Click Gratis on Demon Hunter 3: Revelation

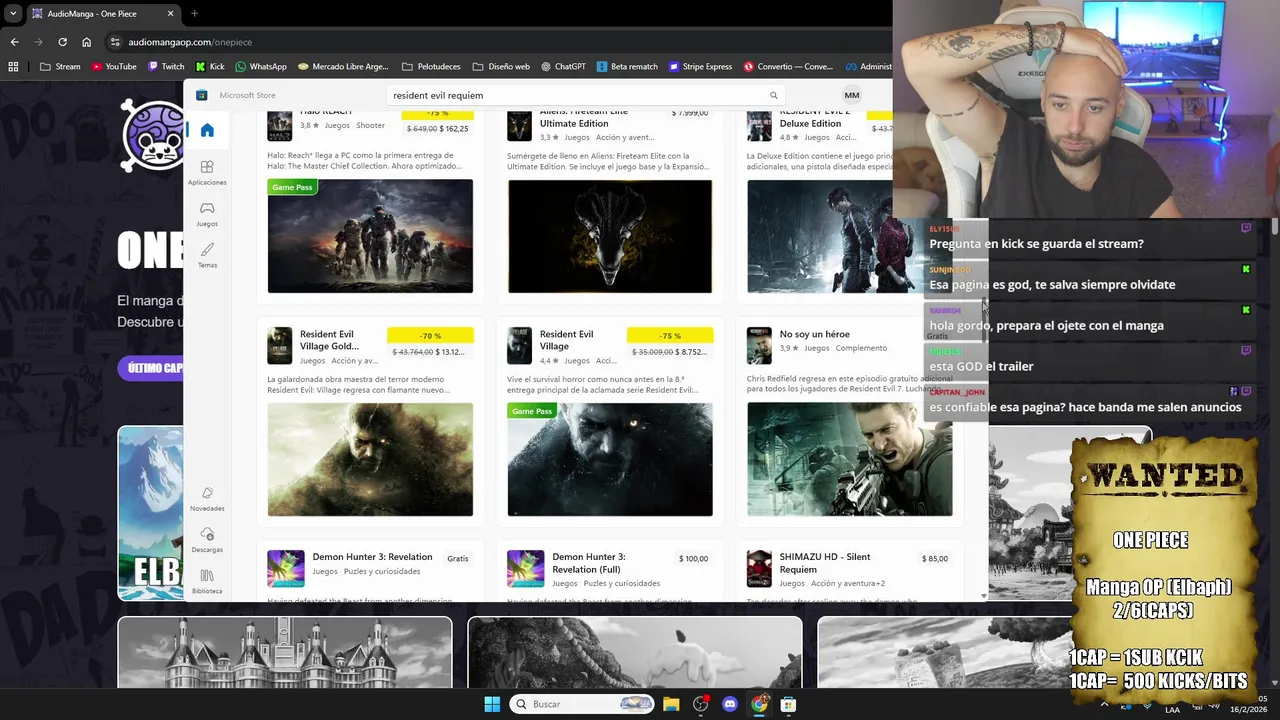click(x=458, y=559)
